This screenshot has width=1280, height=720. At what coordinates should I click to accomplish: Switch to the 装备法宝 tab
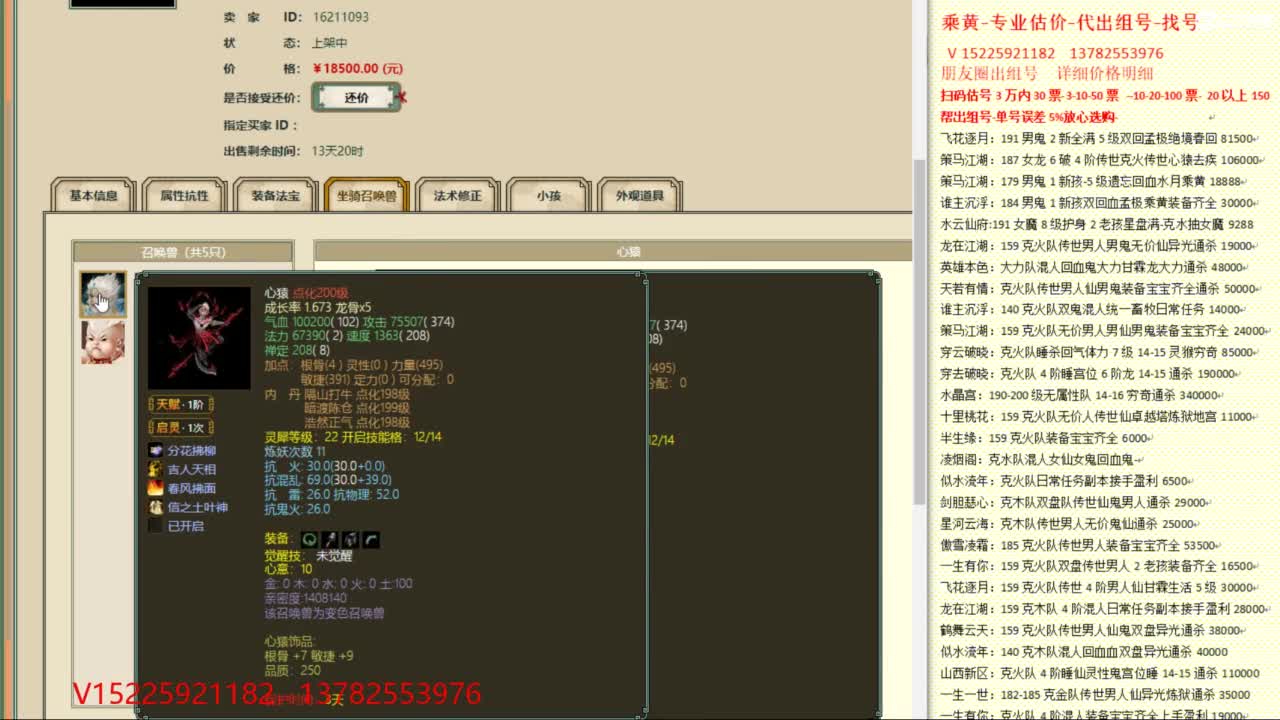275,196
